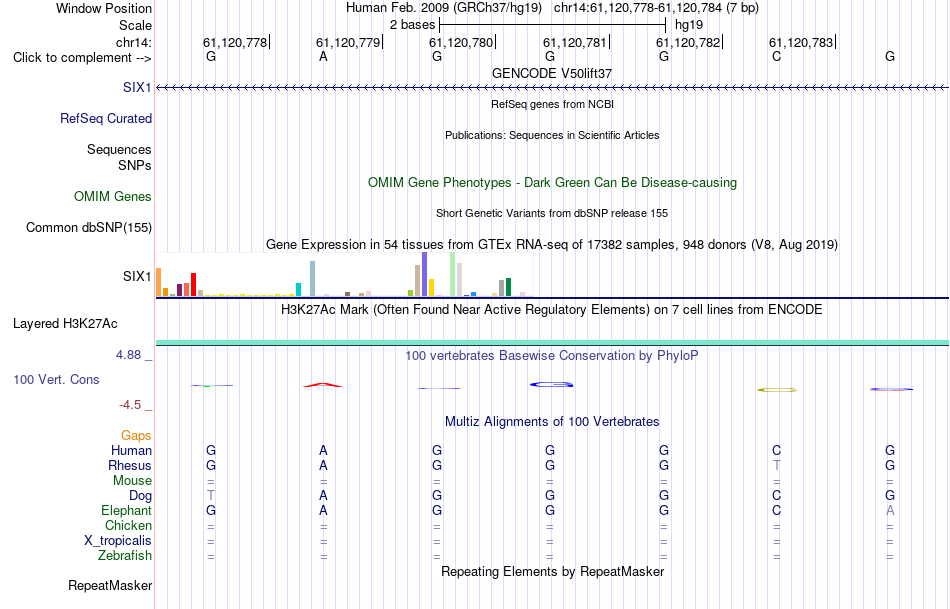Click the orange Gaps label
Image resolution: width=950 pixels, height=609 pixels.
(136, 436)
